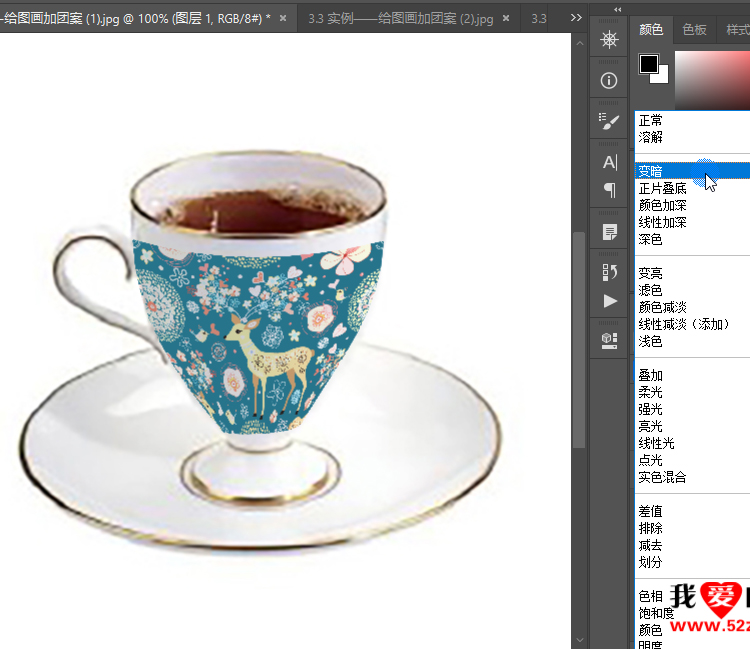Choose 线性加深 blend mode
This screenshot has height=649, width=750.
click(x=692, y=222)
